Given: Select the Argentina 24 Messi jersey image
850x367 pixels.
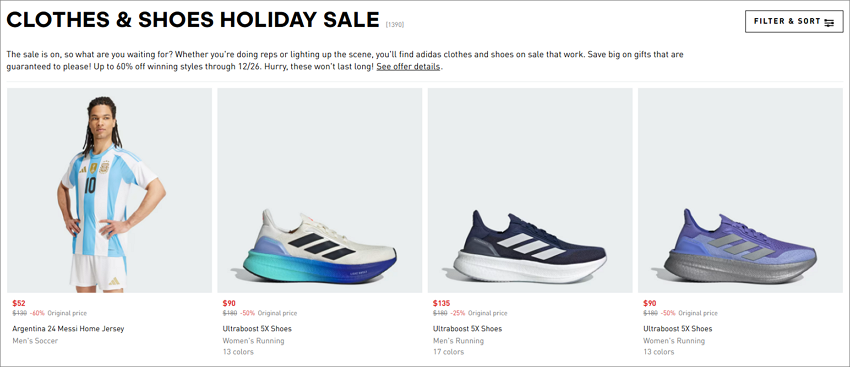Looking at the screenshot, I should coord(110,190).
